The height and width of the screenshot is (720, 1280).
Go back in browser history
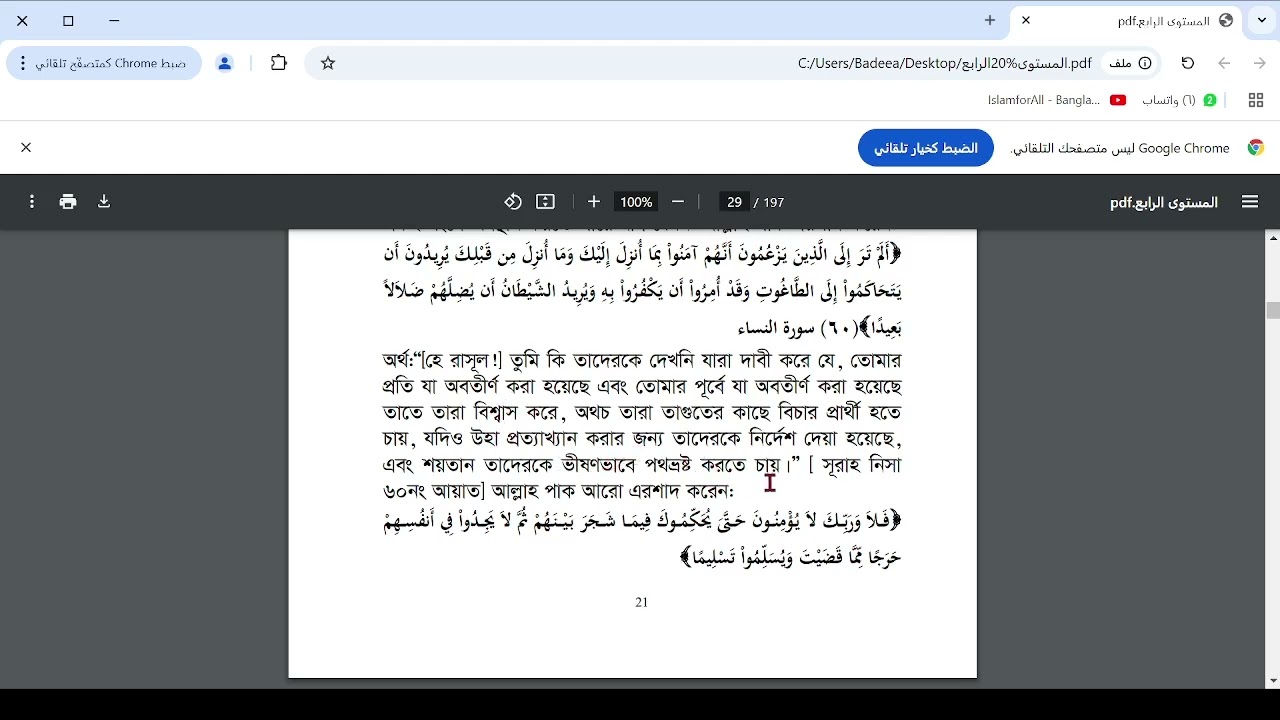pyautogui.click(x=1224, y=63)
